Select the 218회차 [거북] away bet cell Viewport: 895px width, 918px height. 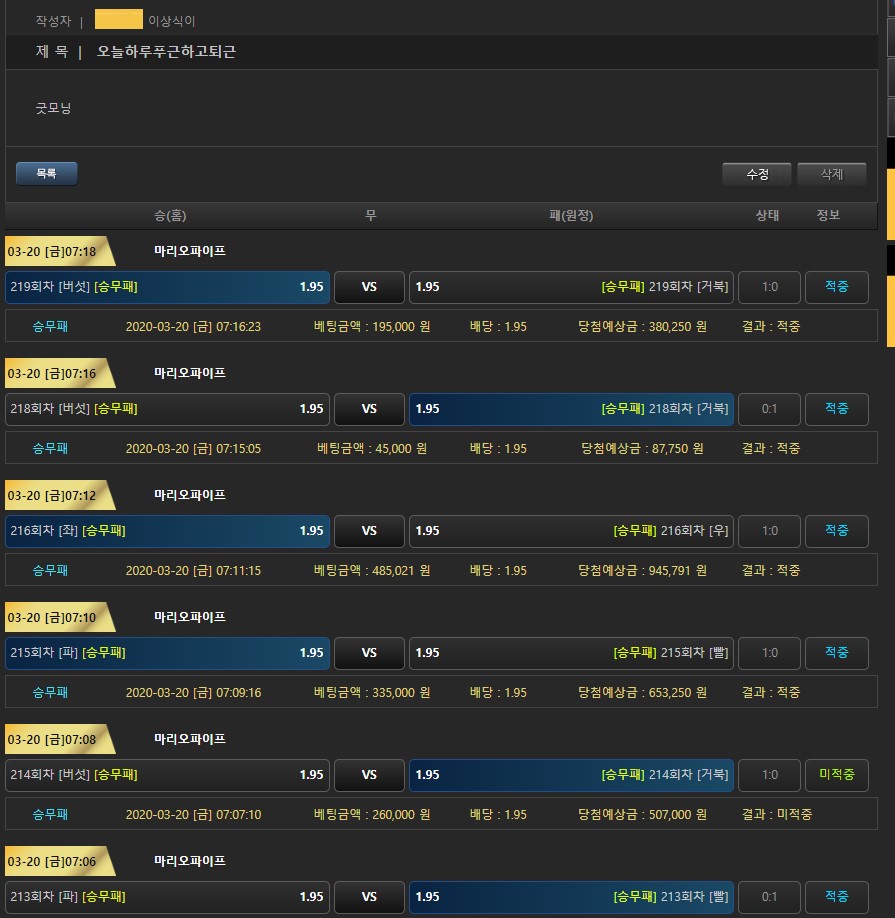click(571, 409)
